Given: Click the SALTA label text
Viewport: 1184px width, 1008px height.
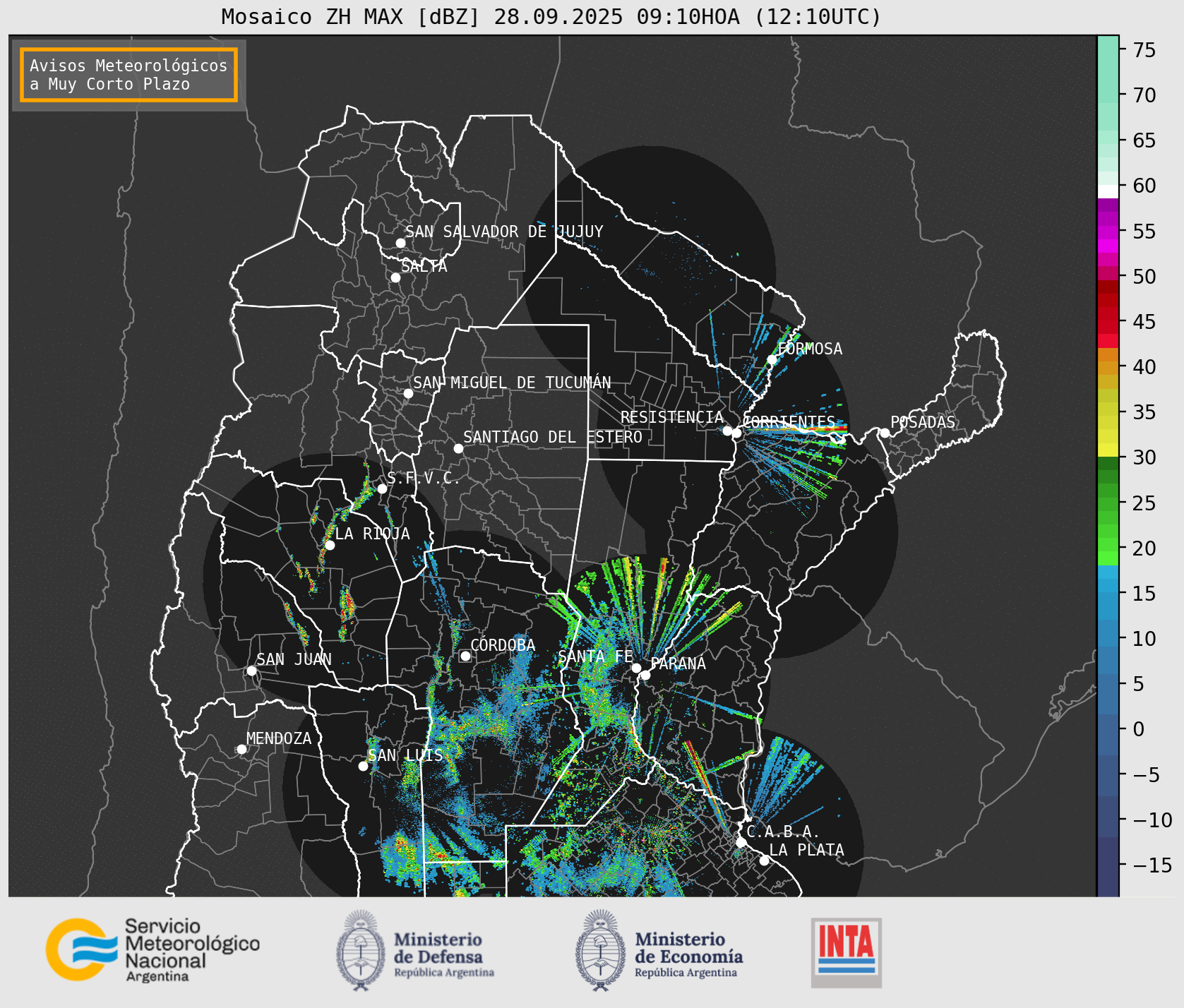Looking at the screenshot, I should [x=424, y=266].
